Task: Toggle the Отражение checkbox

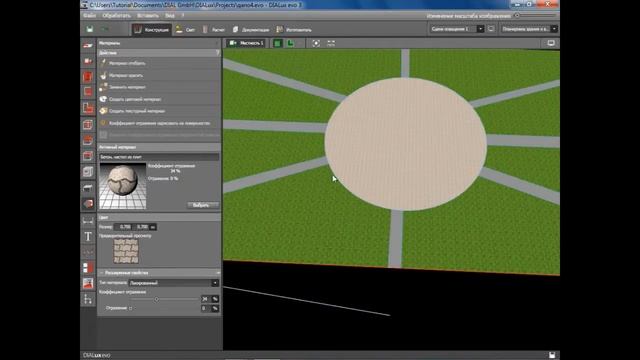Action: coord(131,308)
